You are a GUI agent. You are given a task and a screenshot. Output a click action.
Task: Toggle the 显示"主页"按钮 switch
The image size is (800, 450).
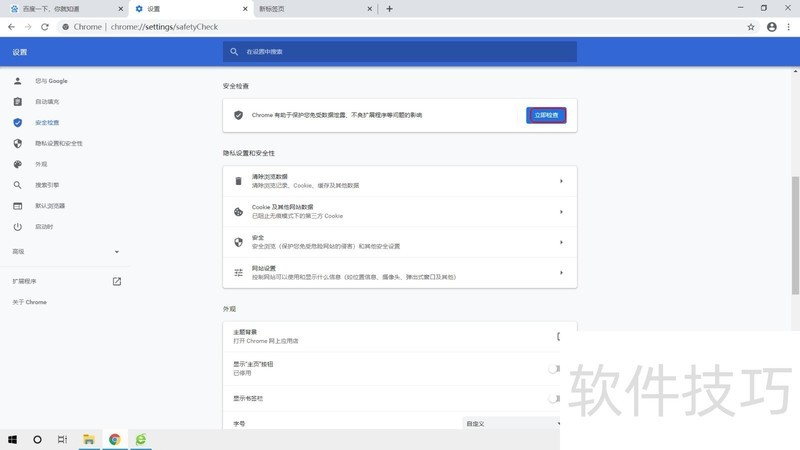(554, 368)
